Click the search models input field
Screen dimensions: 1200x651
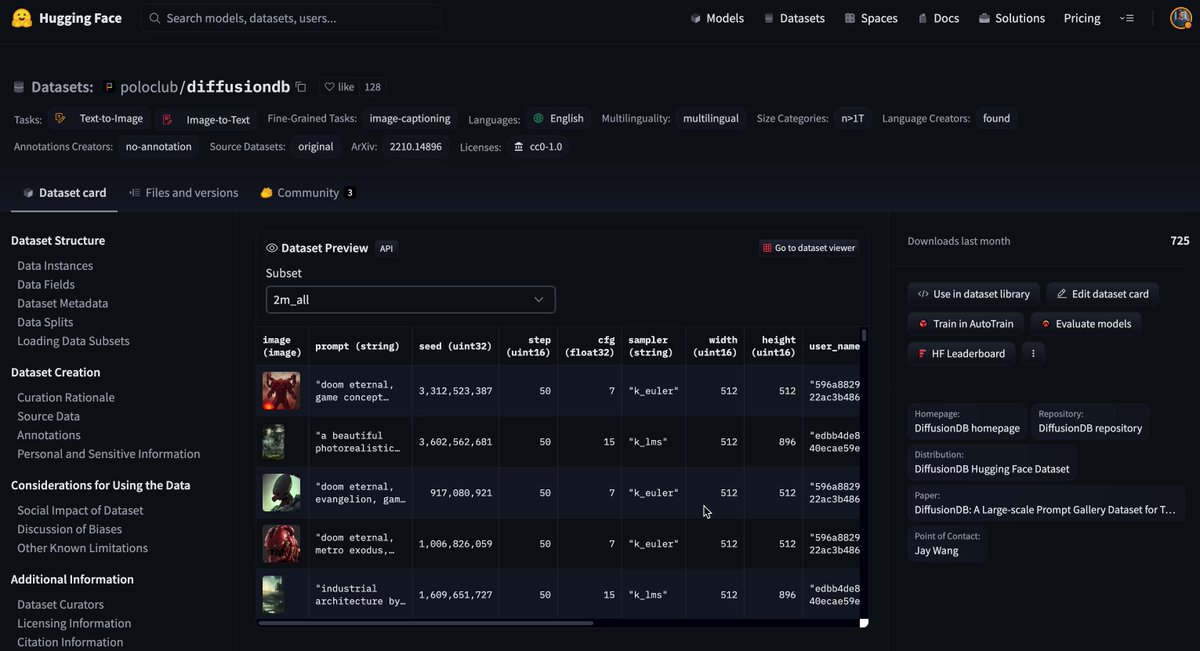(291, 18)
